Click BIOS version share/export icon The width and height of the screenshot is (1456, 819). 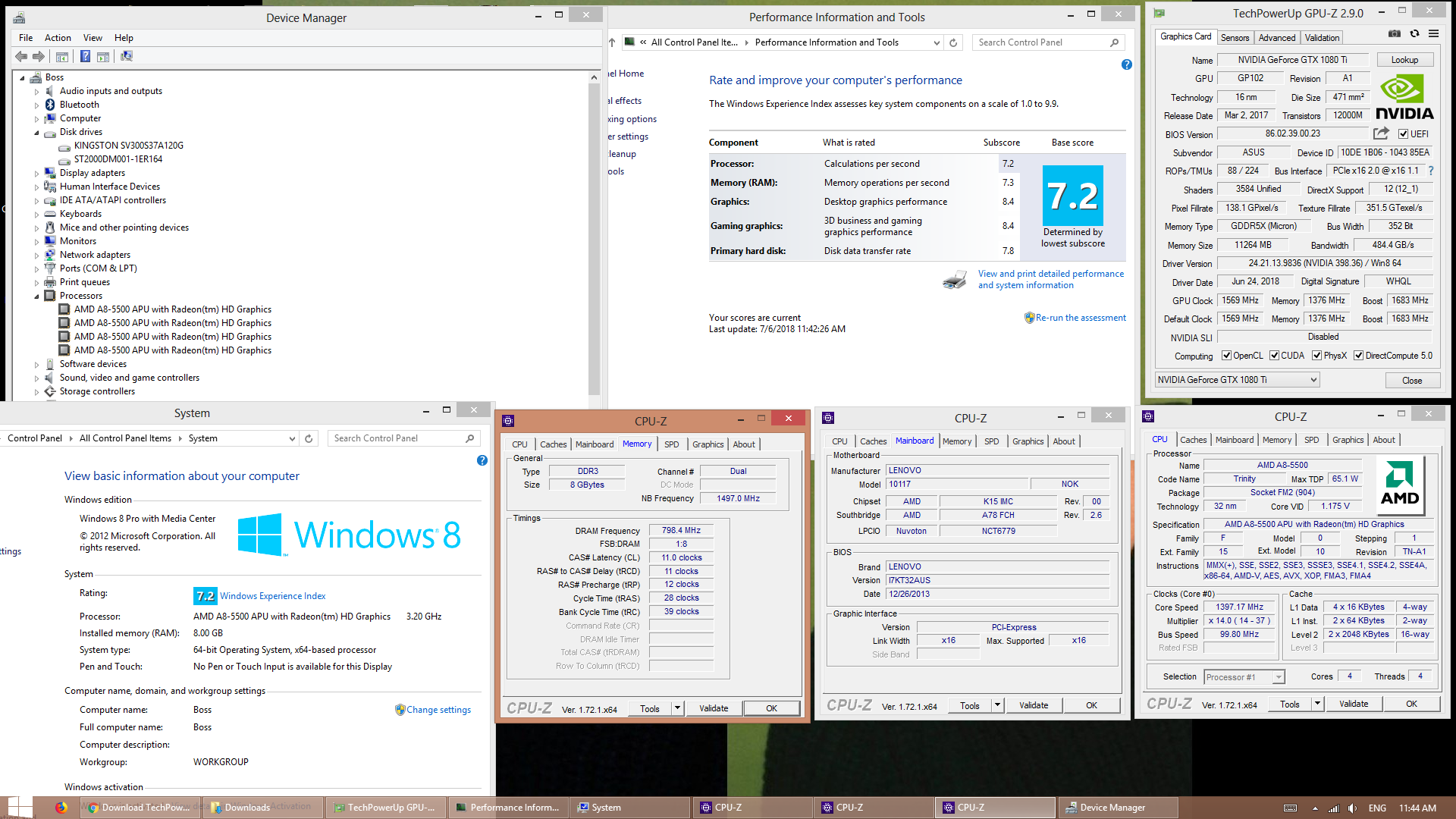(x=1381, y=133)
